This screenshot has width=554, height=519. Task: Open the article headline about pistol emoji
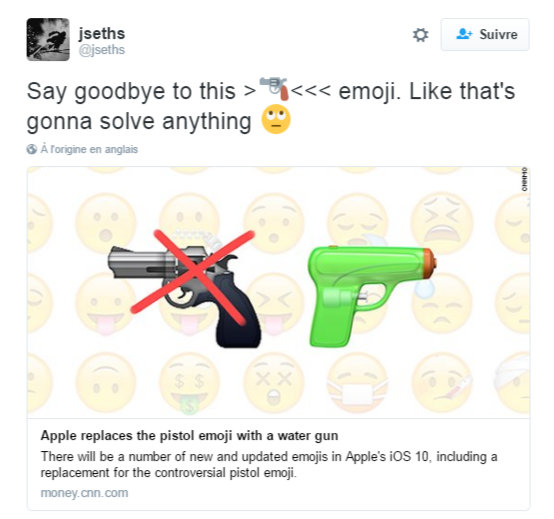pos(189,435)
